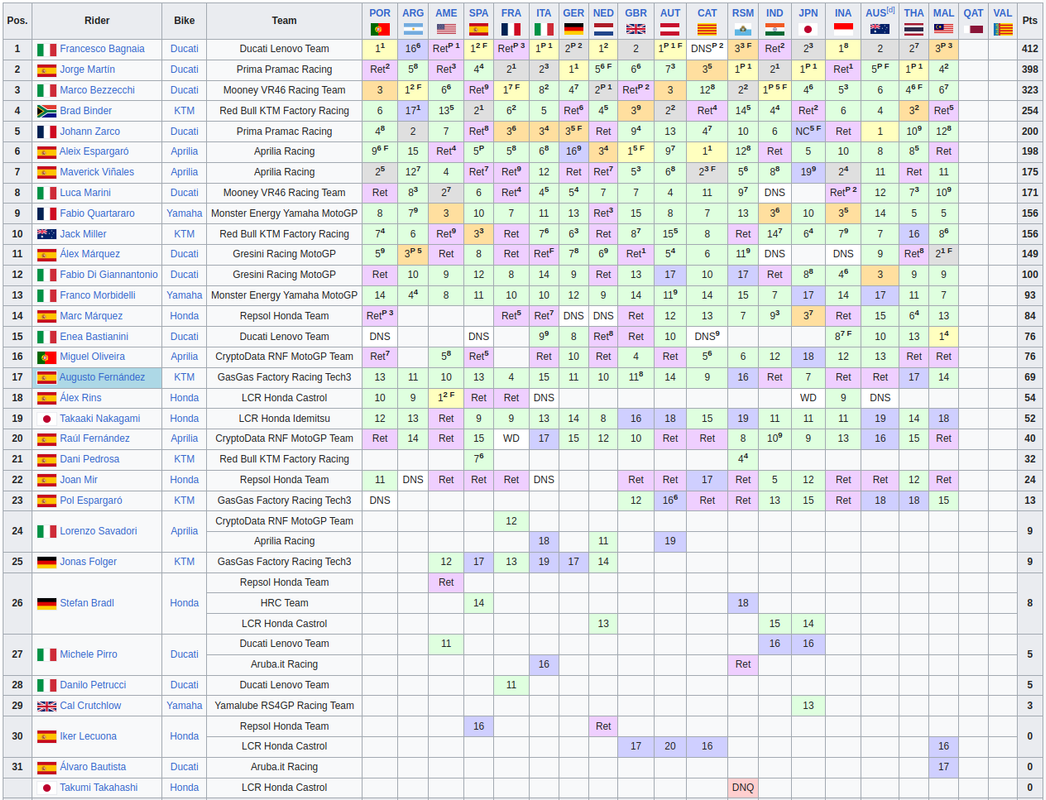Open the VAL race header link
Screen dimensions: 1046x800
pyautogui.click(x=1002, y=13)
